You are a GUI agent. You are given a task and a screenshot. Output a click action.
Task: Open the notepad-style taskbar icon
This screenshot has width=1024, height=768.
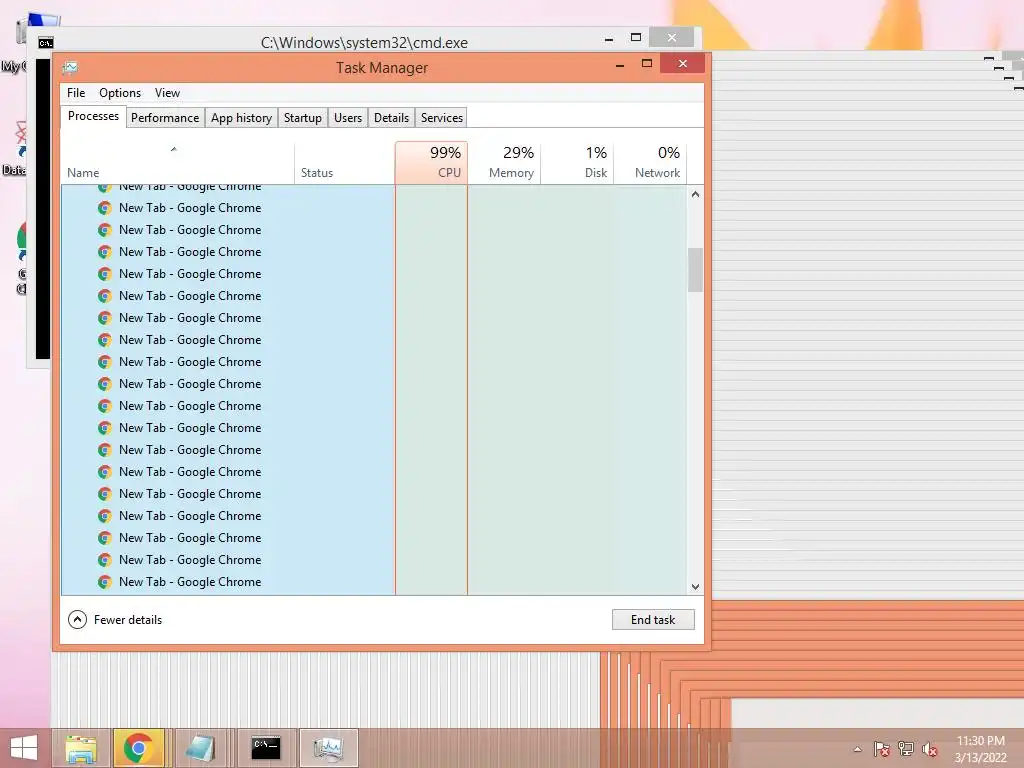(200, 748)
